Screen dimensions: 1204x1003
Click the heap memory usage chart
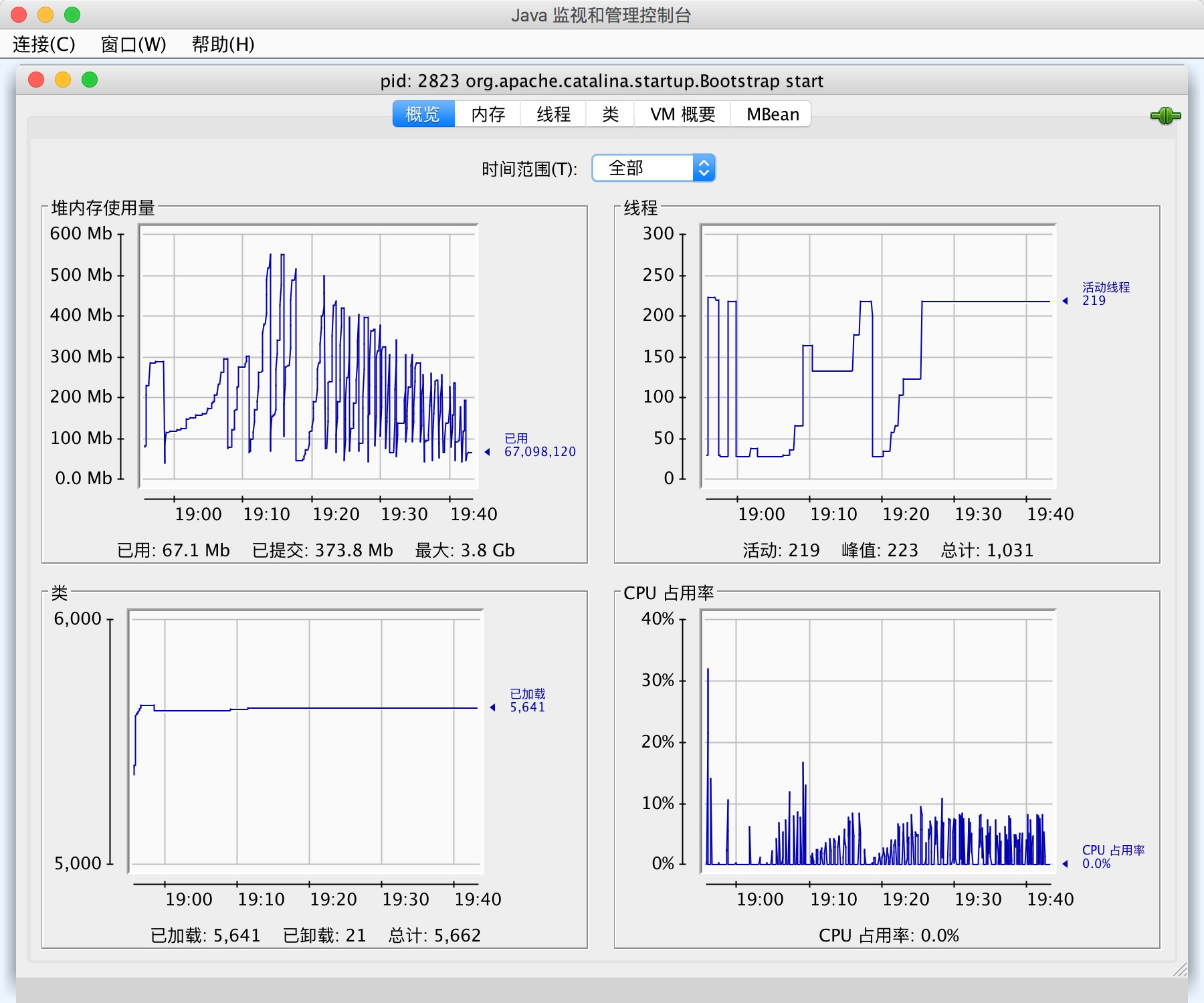[308, 356]
